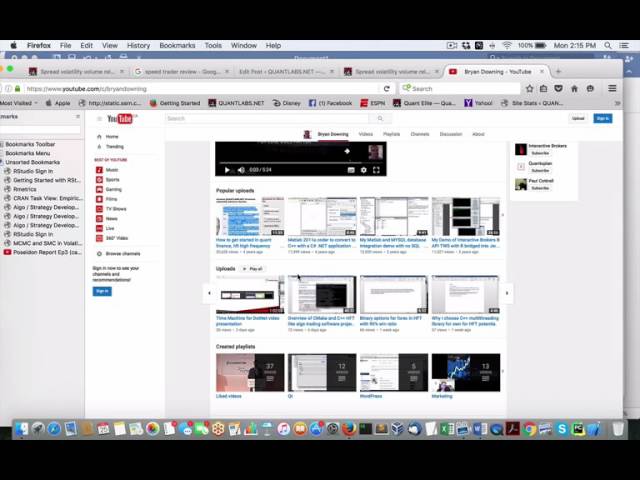
Task: Go to Firefox home page icon
Action: (574, 89)
